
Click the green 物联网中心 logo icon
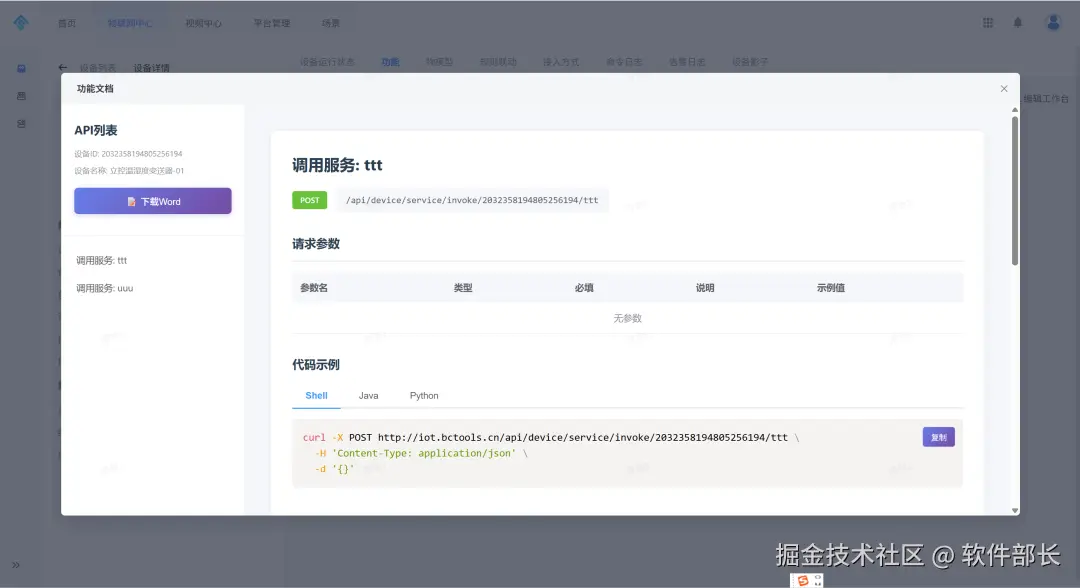point(22,21)
